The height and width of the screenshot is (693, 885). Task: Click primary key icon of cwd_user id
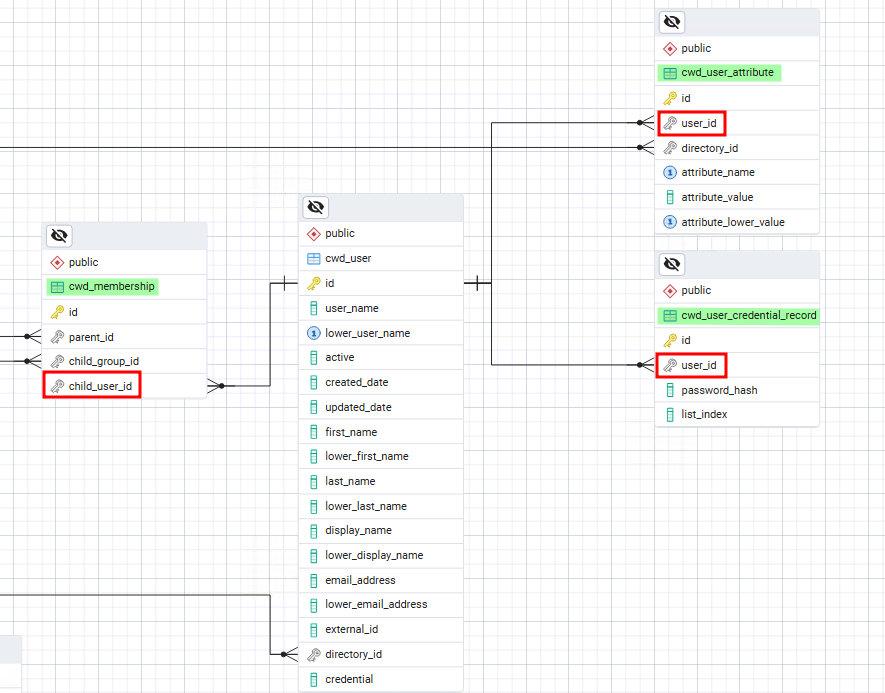[x=313, y=283]
